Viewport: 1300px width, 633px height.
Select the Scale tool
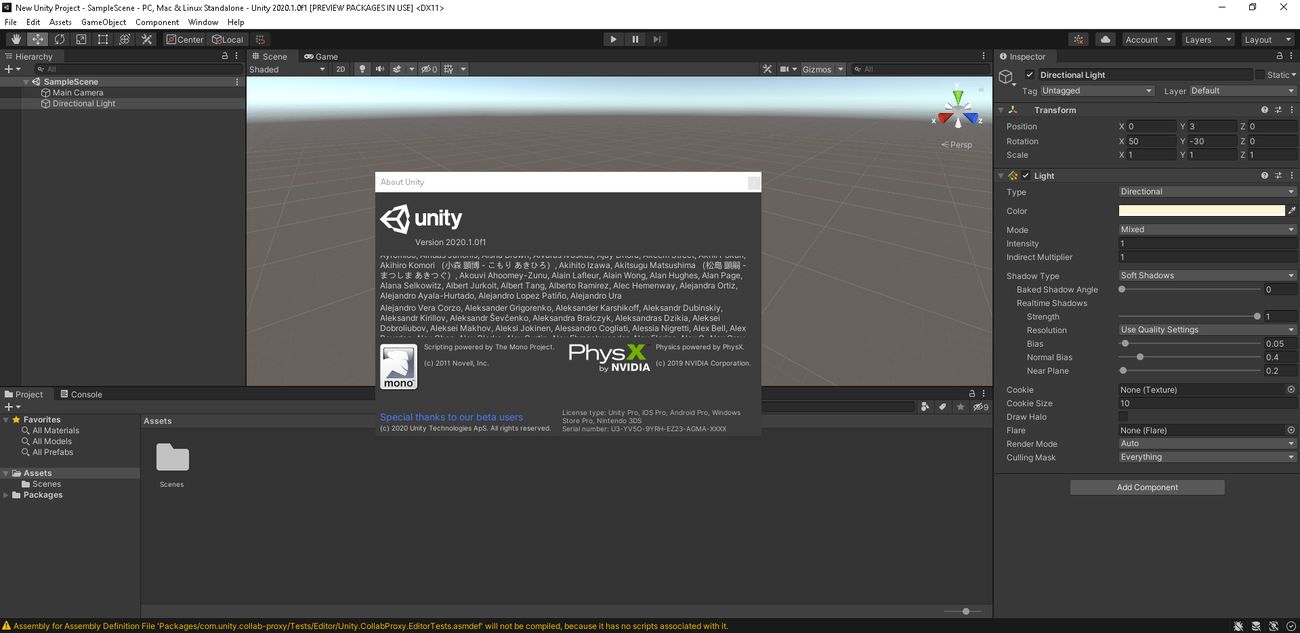81,39
